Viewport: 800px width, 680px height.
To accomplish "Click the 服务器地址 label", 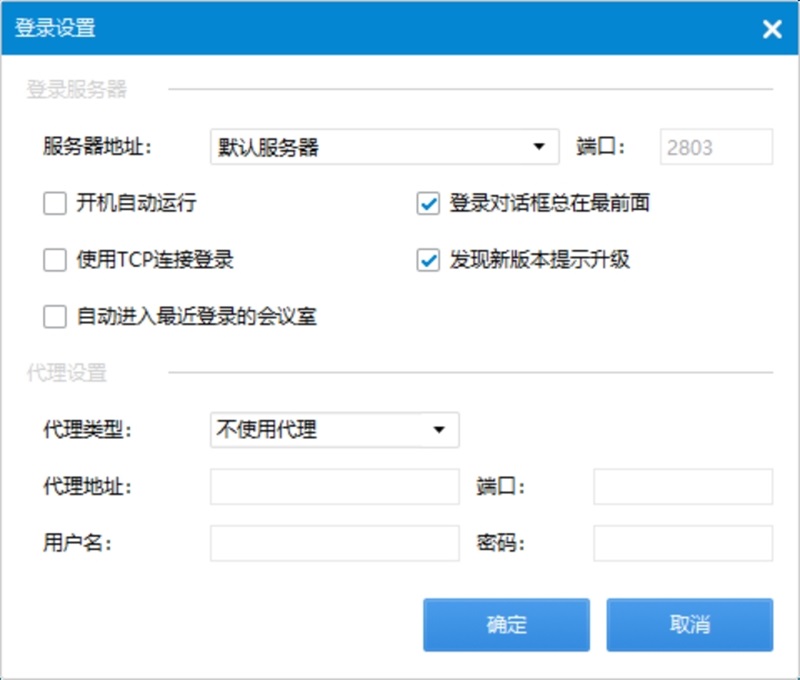I will click(x=97, y=147).
